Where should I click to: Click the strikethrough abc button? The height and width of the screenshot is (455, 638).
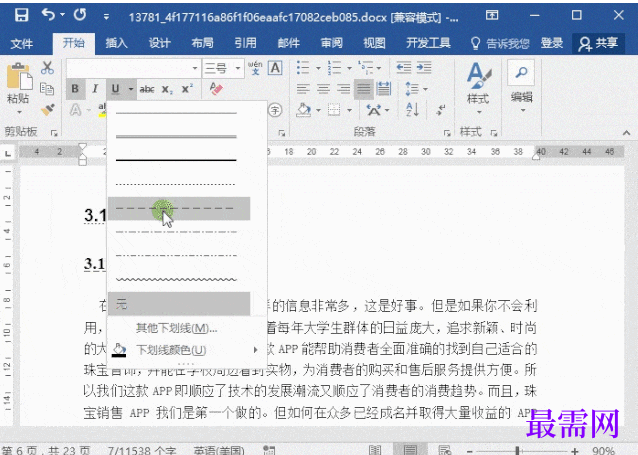click(x=147, y=89)
